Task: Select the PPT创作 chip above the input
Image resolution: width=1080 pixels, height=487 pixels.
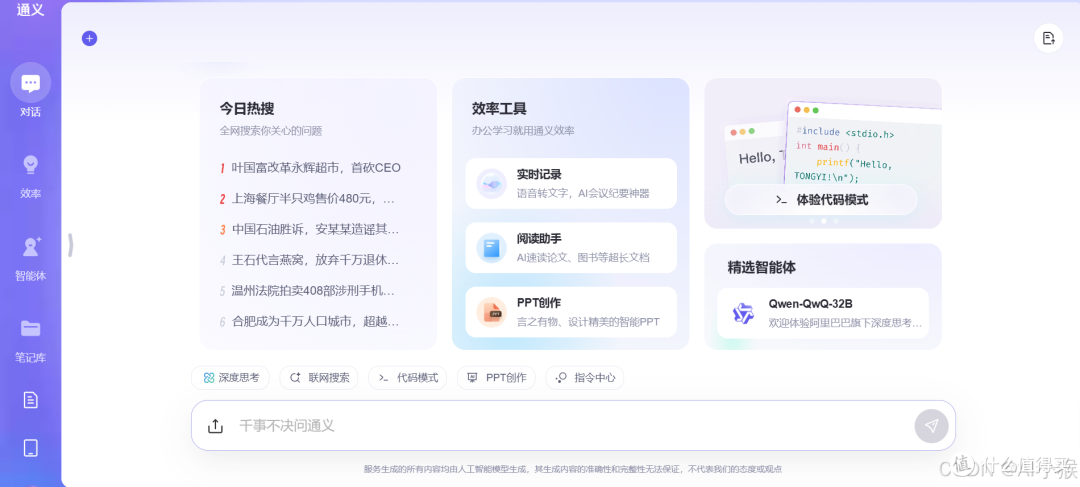Action: point(496,377)
